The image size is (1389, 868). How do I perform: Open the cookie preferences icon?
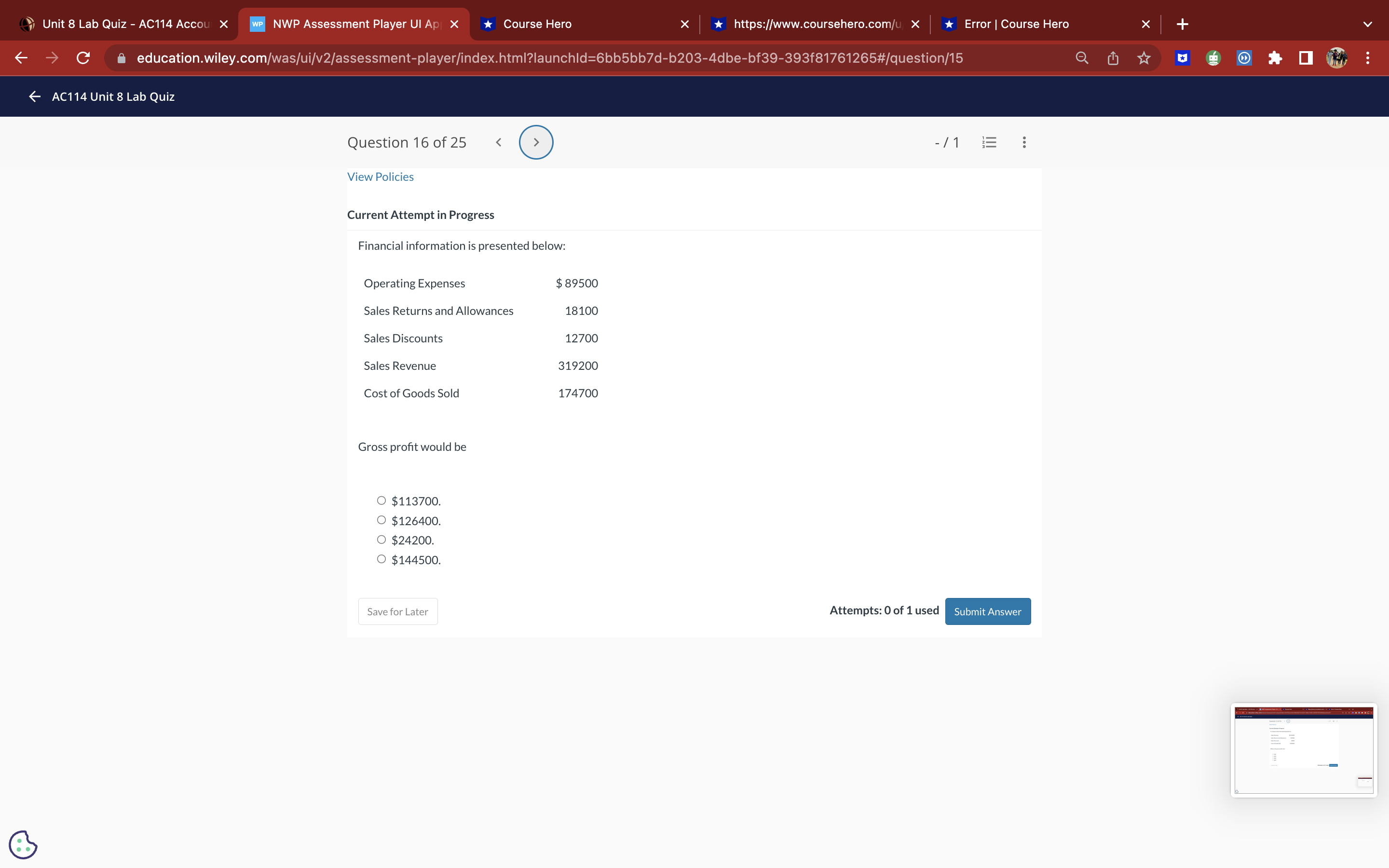(23, 844)
